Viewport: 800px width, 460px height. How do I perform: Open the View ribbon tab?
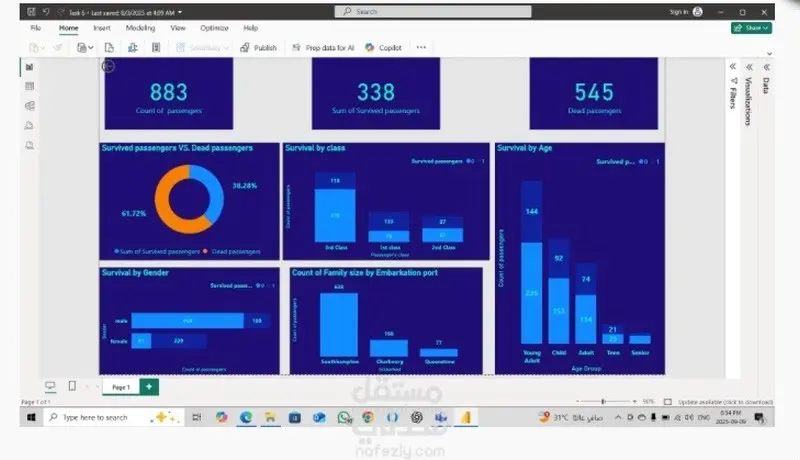click(178, 28)
